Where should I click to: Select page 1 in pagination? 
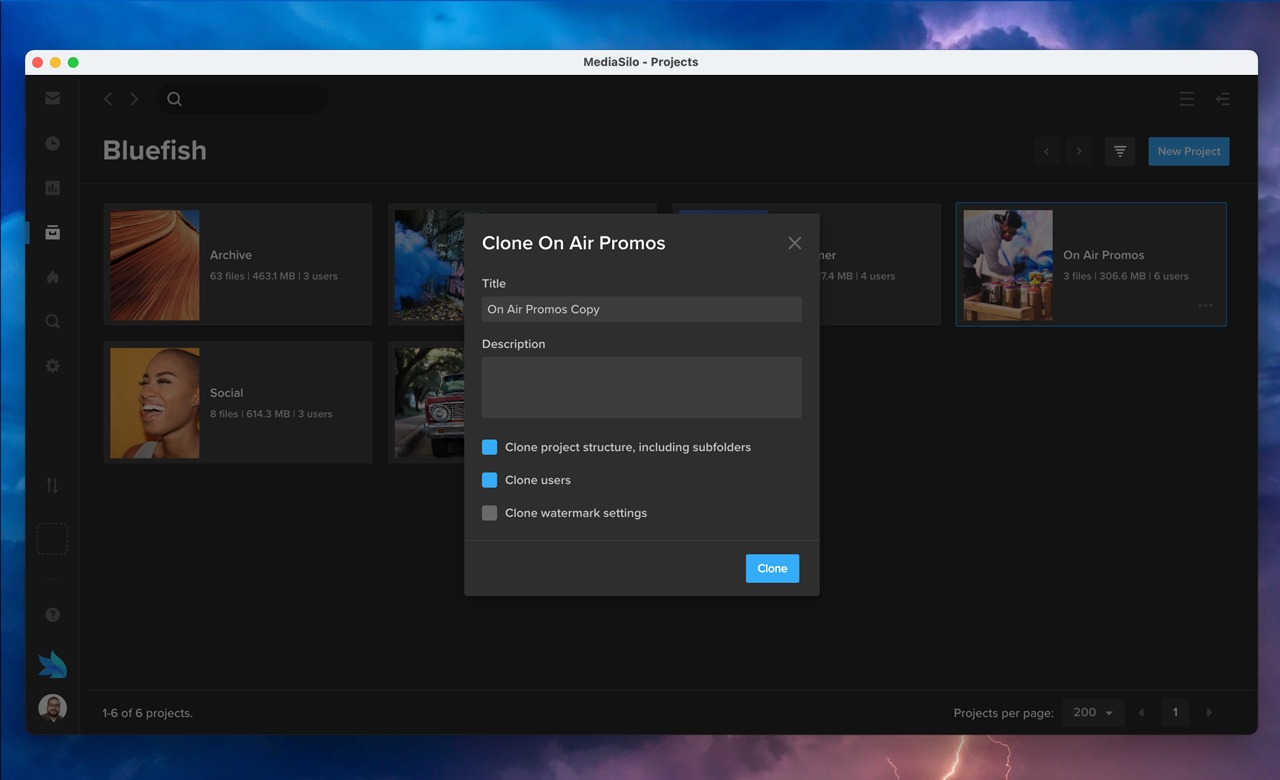tap(1175, 712)
